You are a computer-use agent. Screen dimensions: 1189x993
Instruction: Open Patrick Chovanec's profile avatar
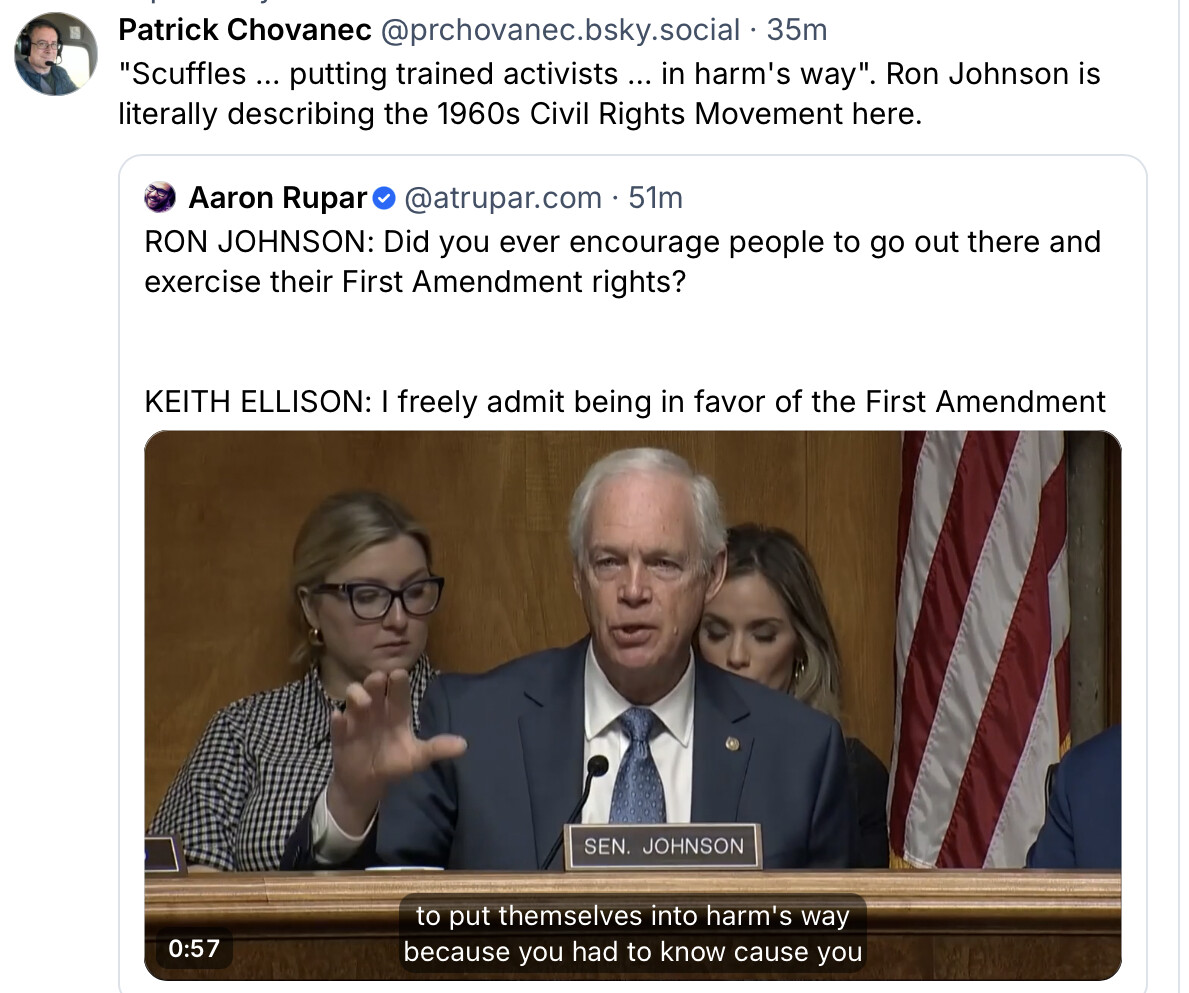pyautogui.click(x=55, y=54)
